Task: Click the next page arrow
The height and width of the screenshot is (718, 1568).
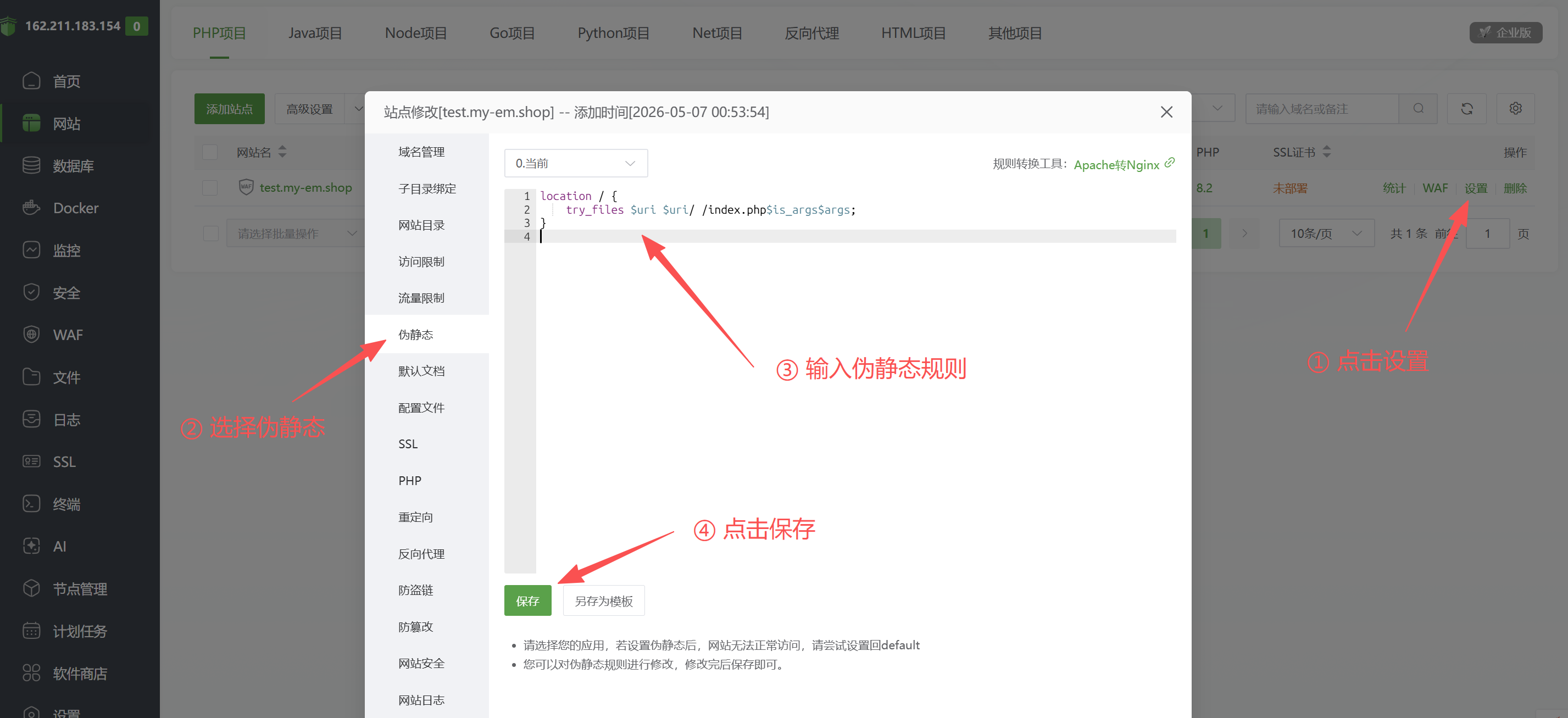Action: pyautogui.click(x=1245, y=233)
